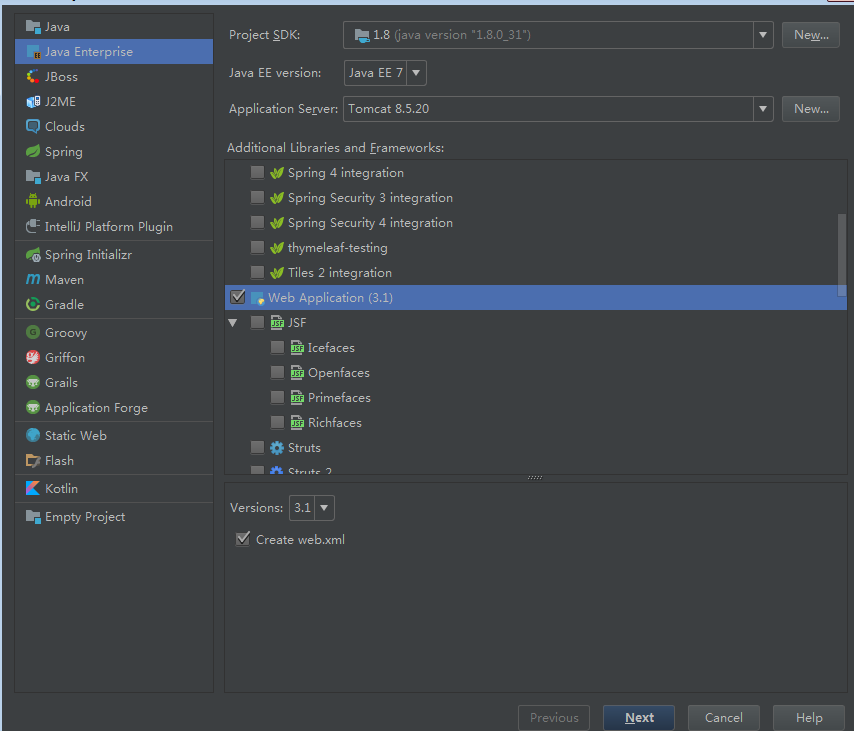This screenshot has height=731, width=854.
Task: Select the Empty Project icon
Action: (x=33, y=516)
